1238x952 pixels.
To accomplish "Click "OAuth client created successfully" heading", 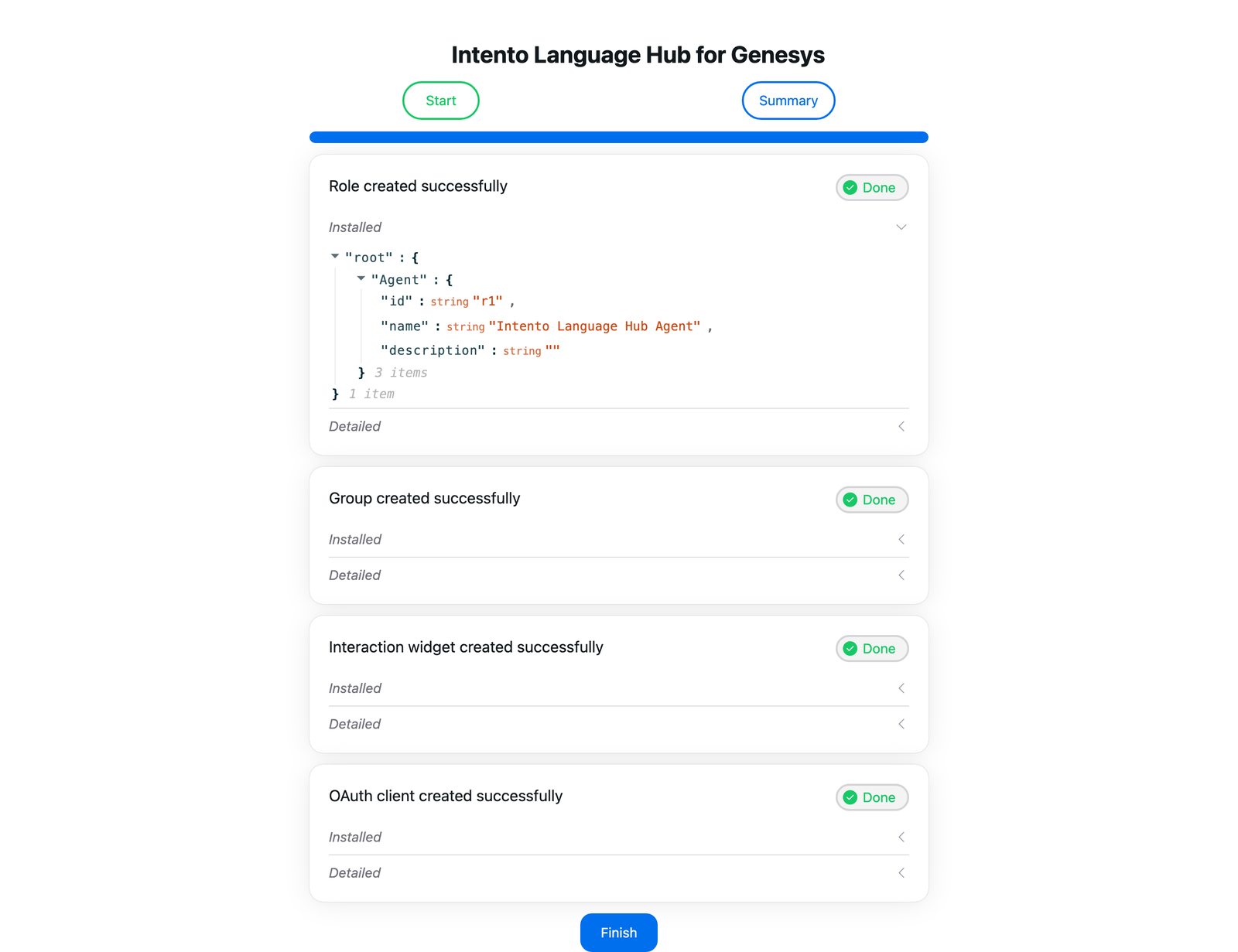I will 446,797.
